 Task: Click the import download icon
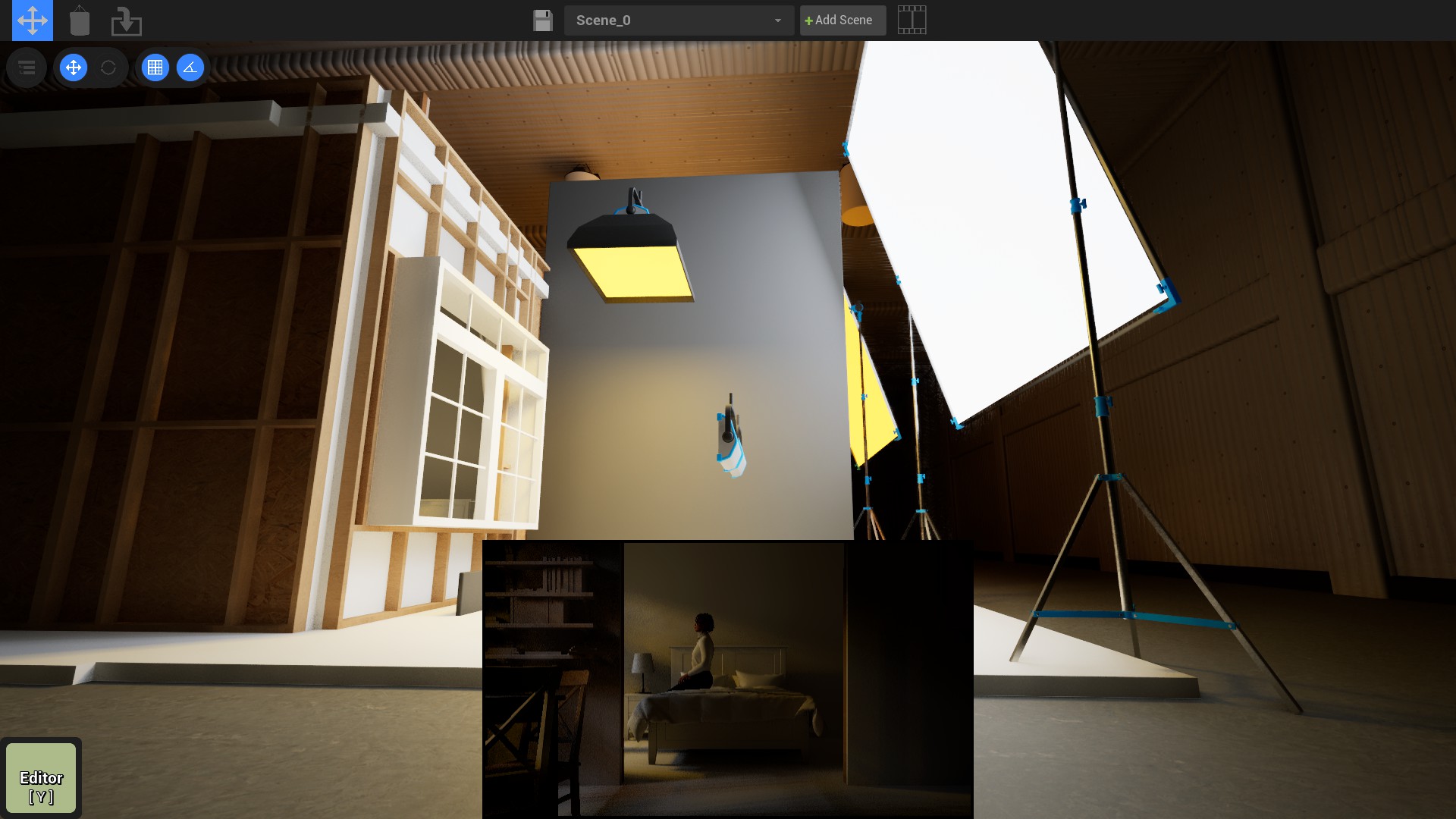click(126, 21)
